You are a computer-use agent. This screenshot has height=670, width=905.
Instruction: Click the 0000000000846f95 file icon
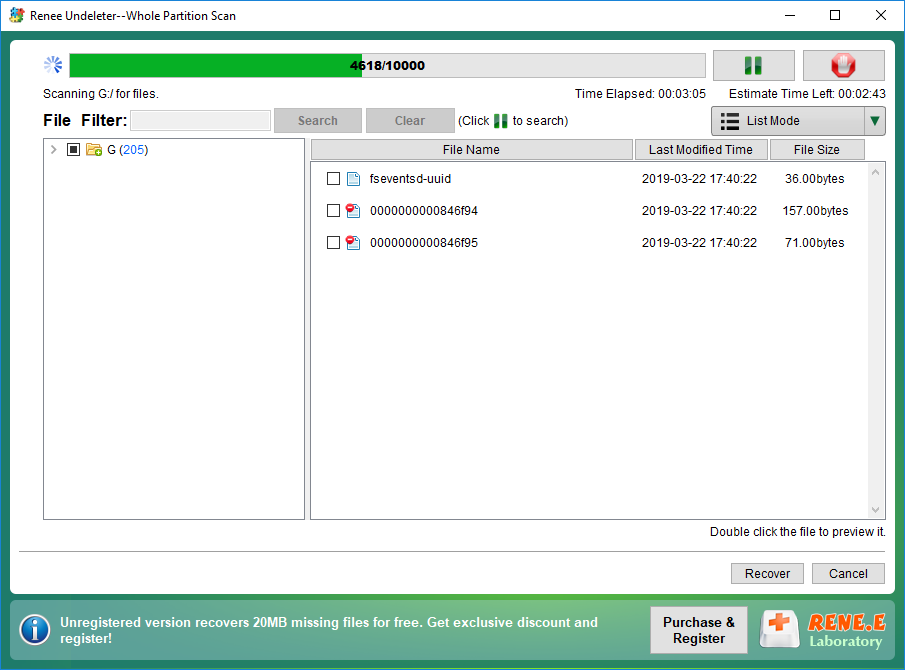[353, 243]
